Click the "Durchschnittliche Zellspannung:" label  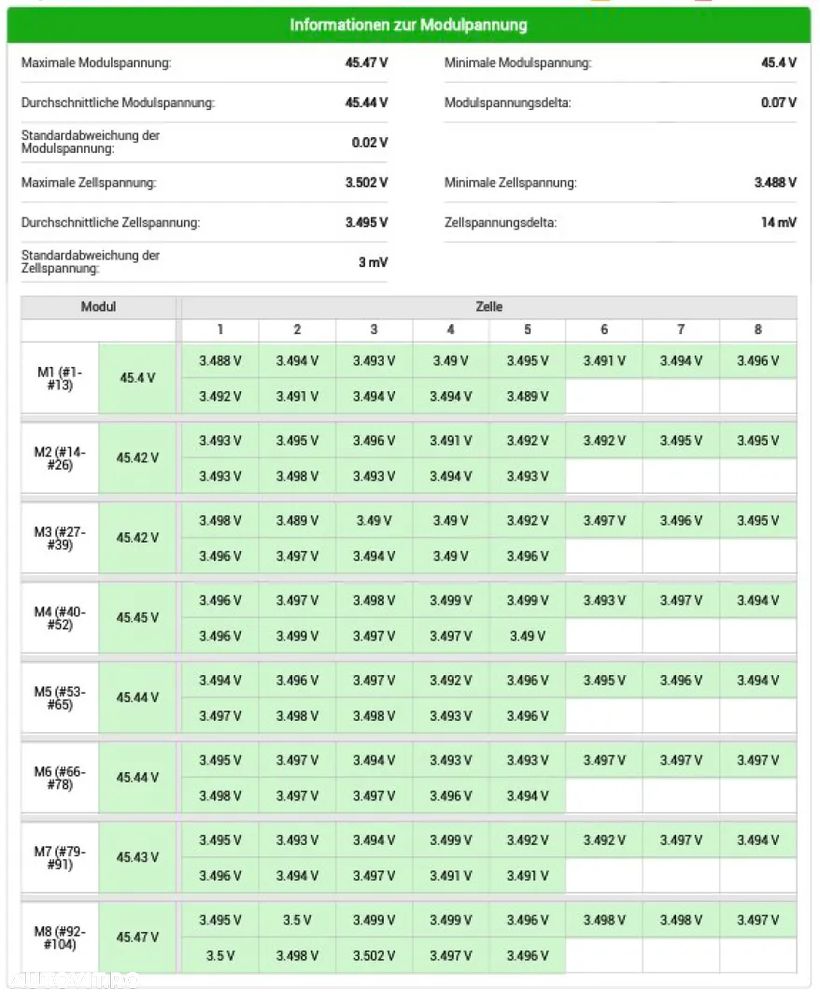[111, 222]
